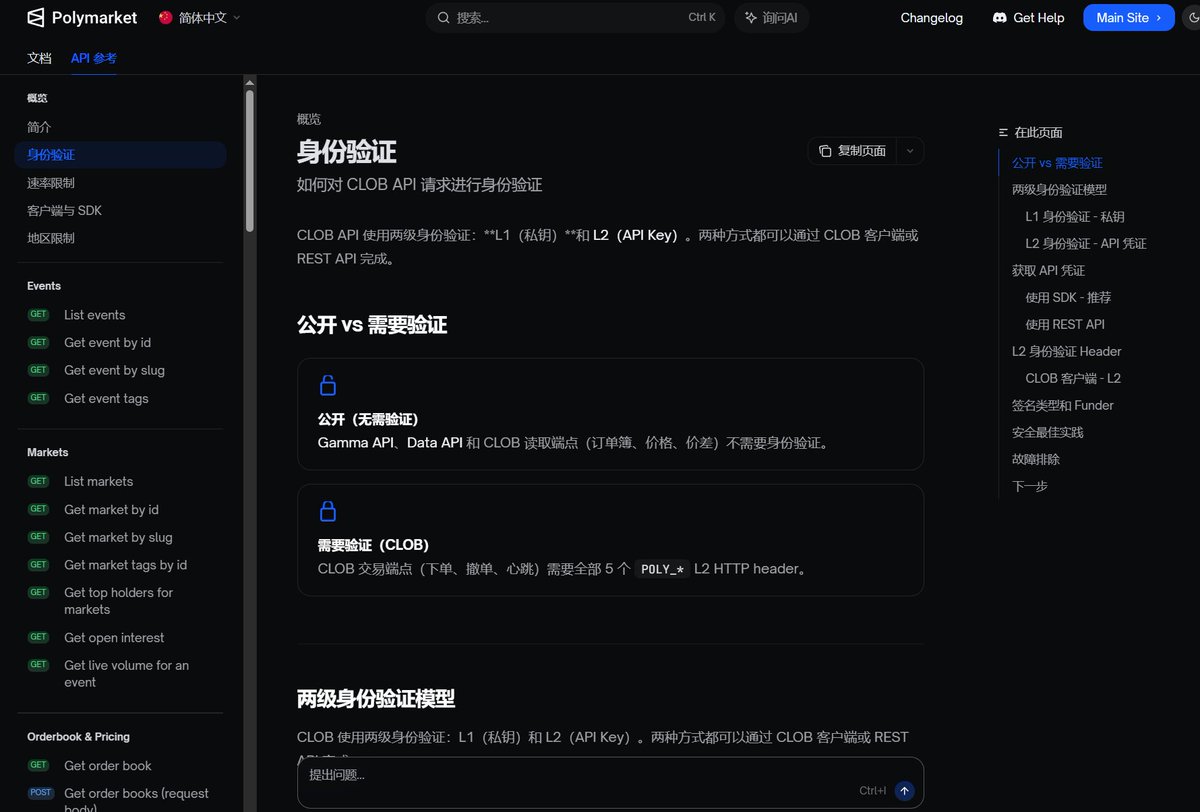Jump to 签名类型和 Funder section

coord(1062,406)
